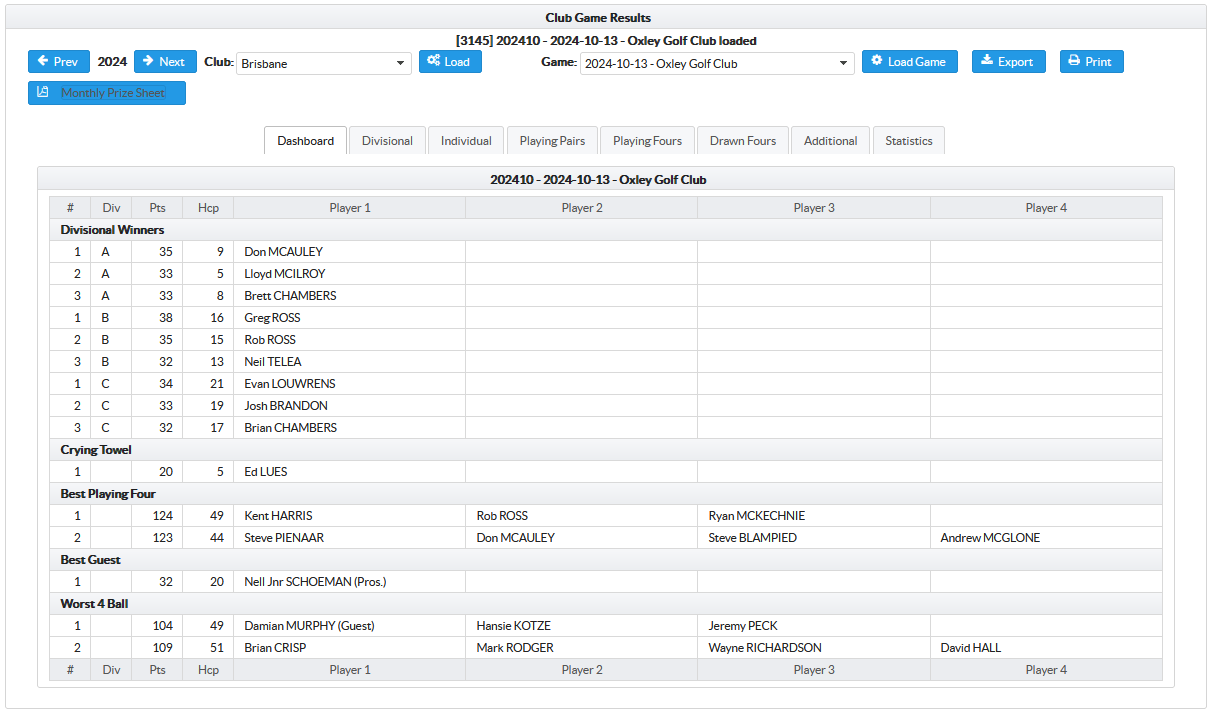The height and width of the screenshot is (716, 1214).
Task: View the Drawn Fours tab
Action: [x=742, y=141]
